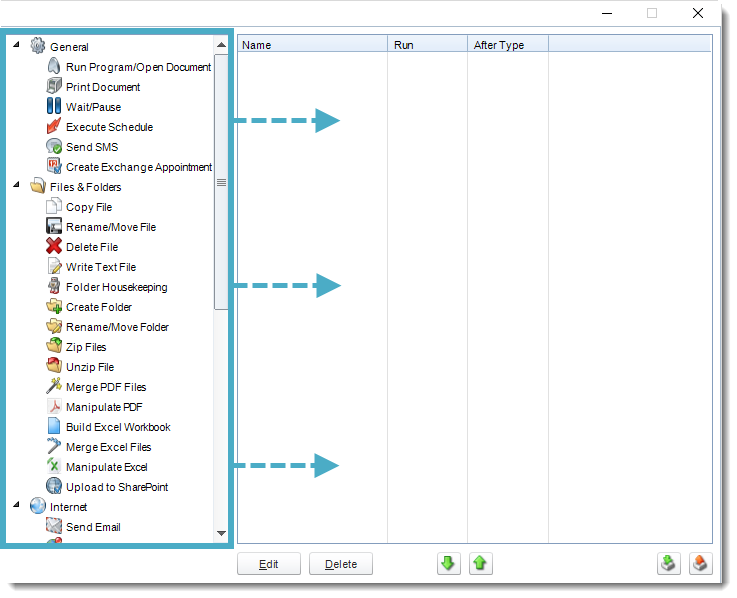Select the Folder Housekeeping task
This screenshot has width=737, height=598.
coord(117,287)
